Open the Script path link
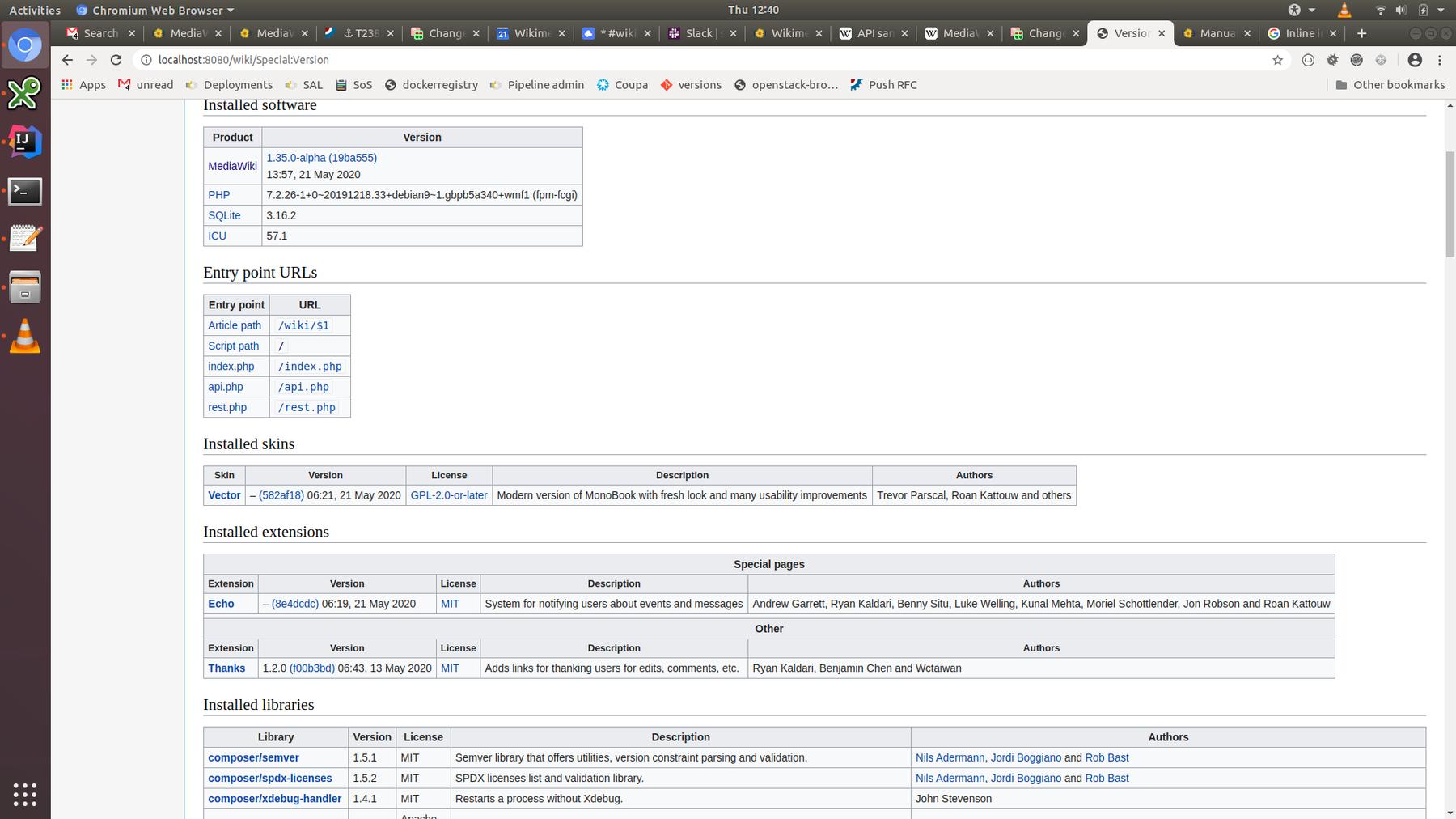The width and height of the screenshot is (1456, 819). coord(233,346)
